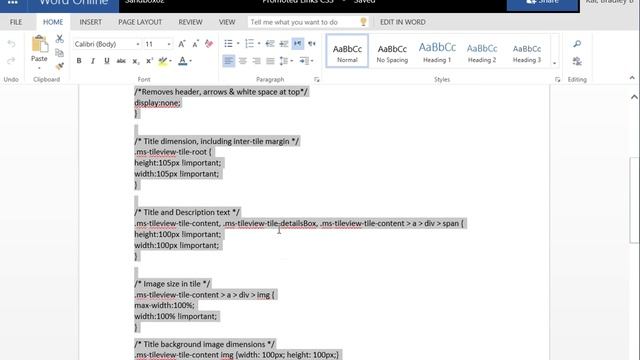Shrink font size with the smaller A
This screenshot has width=640, height=360.
[196, 44]
